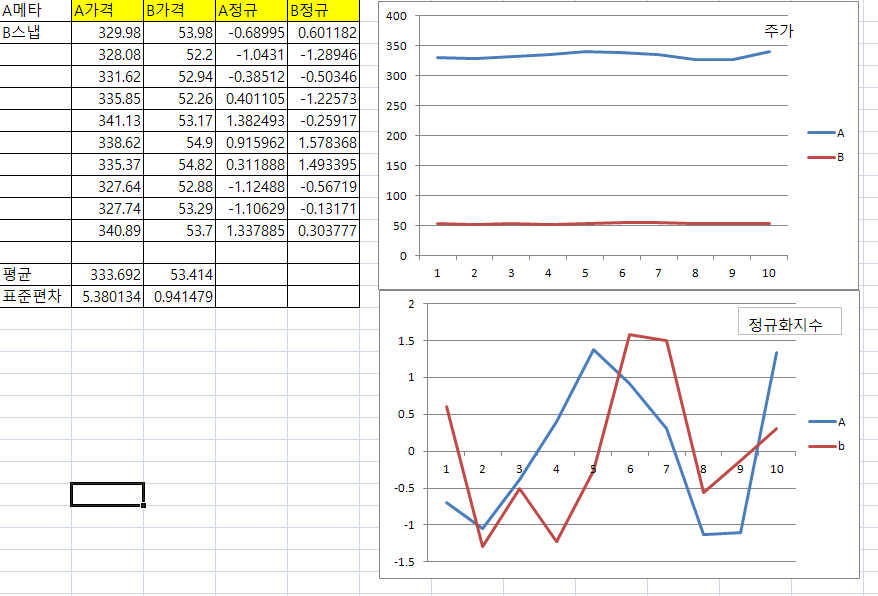
Task: Select cell with value -1.0431
Action: [251, 55]
